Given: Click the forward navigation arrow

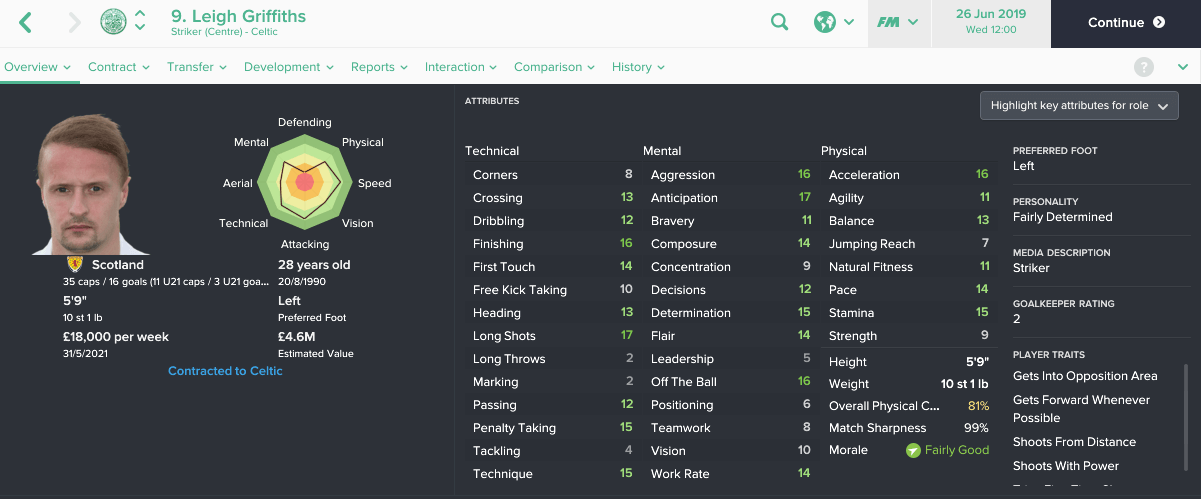Looking at the screenshot, I should (x=74, y=22).
